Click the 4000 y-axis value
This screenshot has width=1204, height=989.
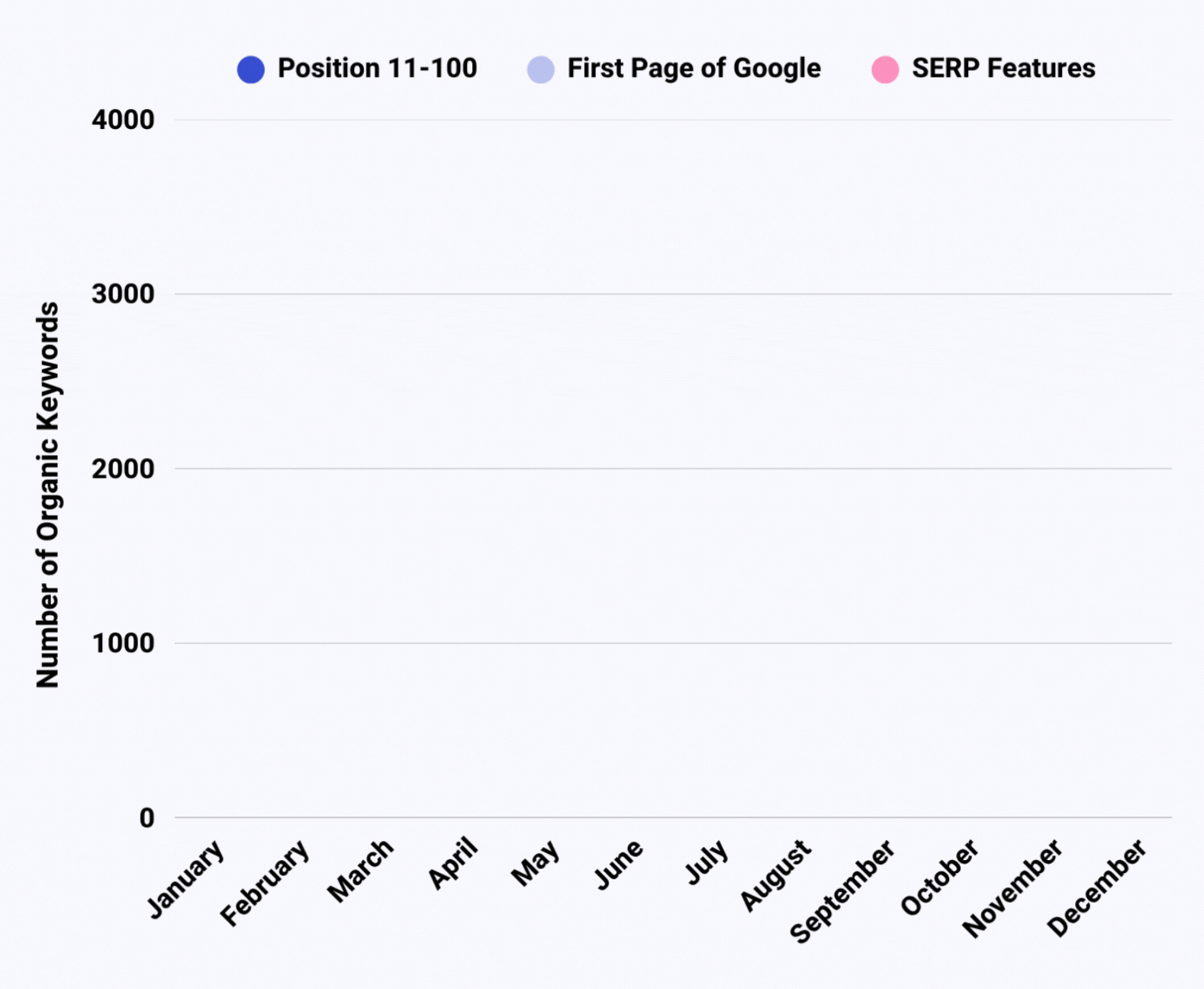click(x=123, y=120)
